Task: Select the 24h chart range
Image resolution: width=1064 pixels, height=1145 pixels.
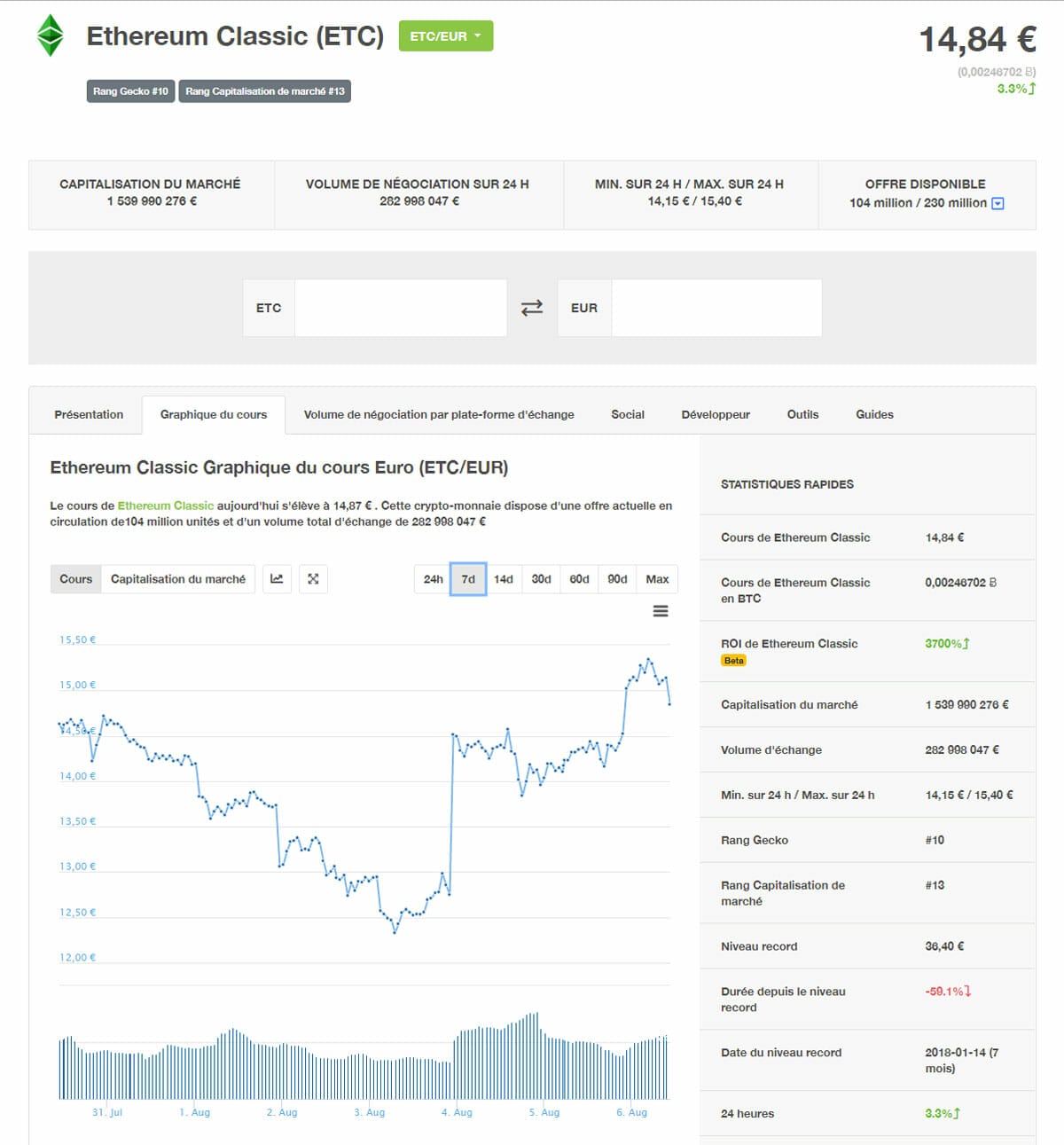Action: 431,578
